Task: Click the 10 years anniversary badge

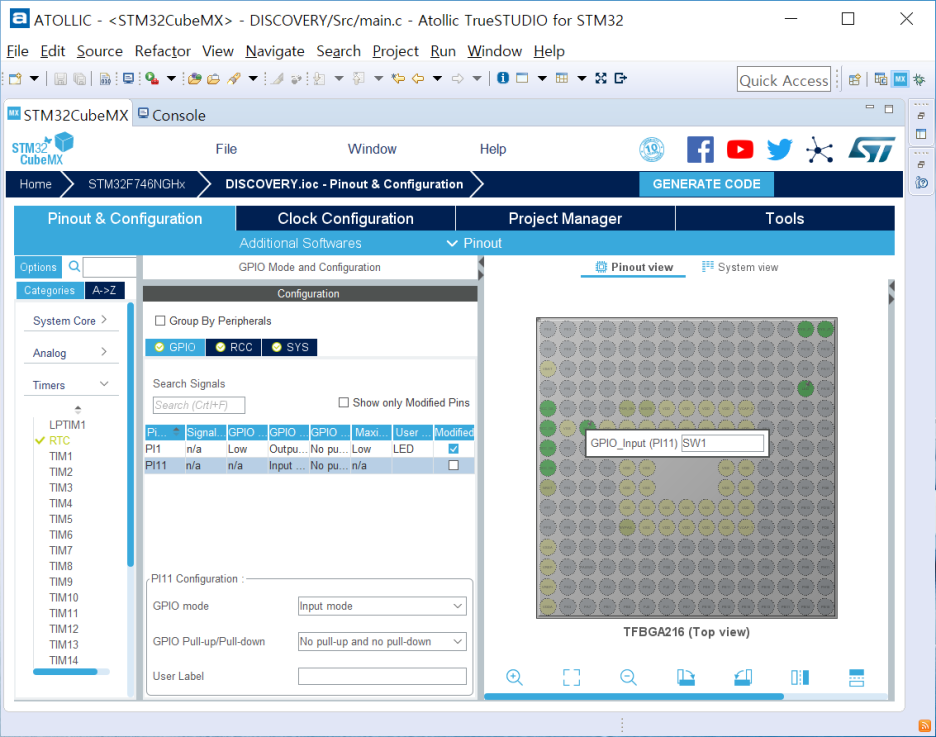Action: coord(651,149)
